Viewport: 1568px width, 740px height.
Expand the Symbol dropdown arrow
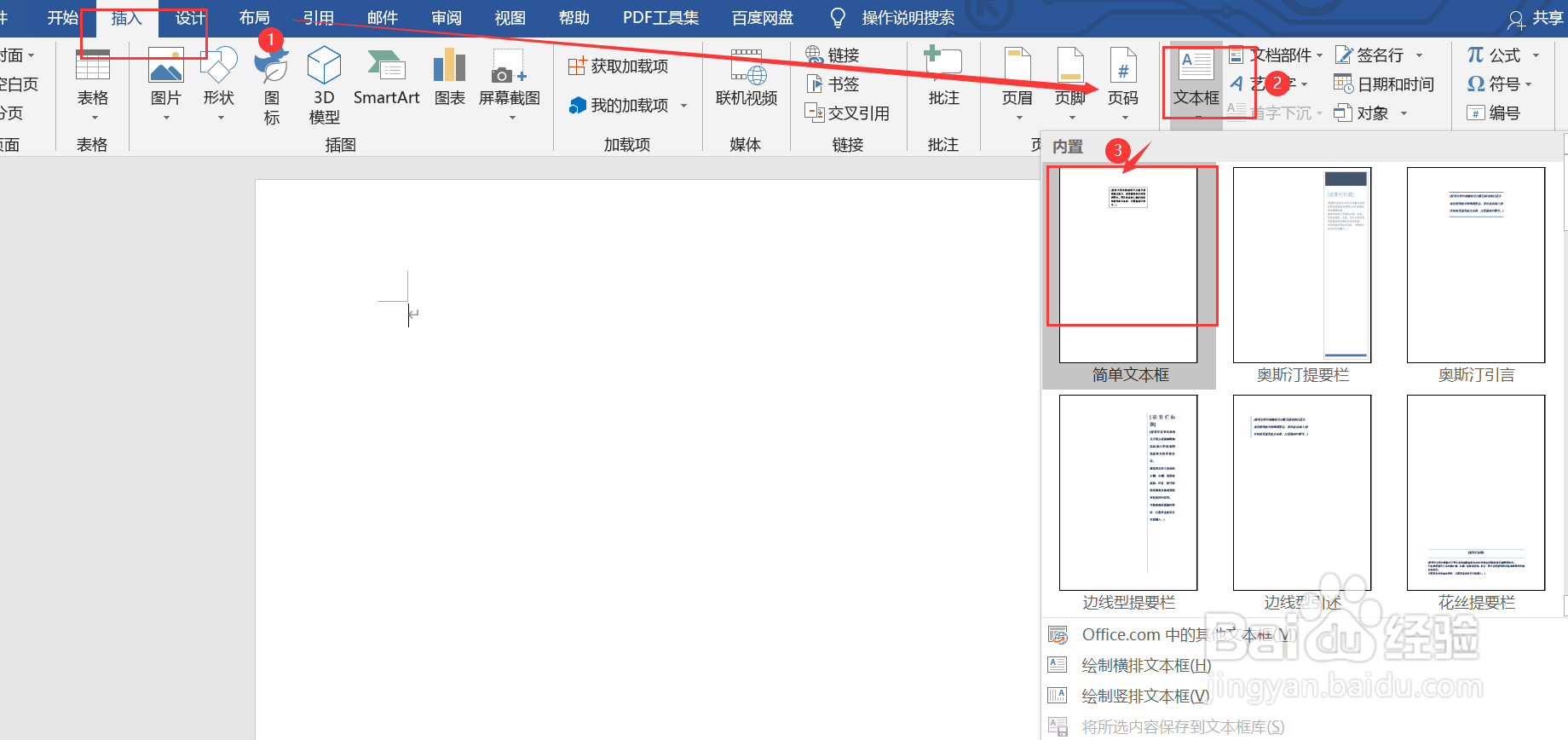[x=1528, y=84]
